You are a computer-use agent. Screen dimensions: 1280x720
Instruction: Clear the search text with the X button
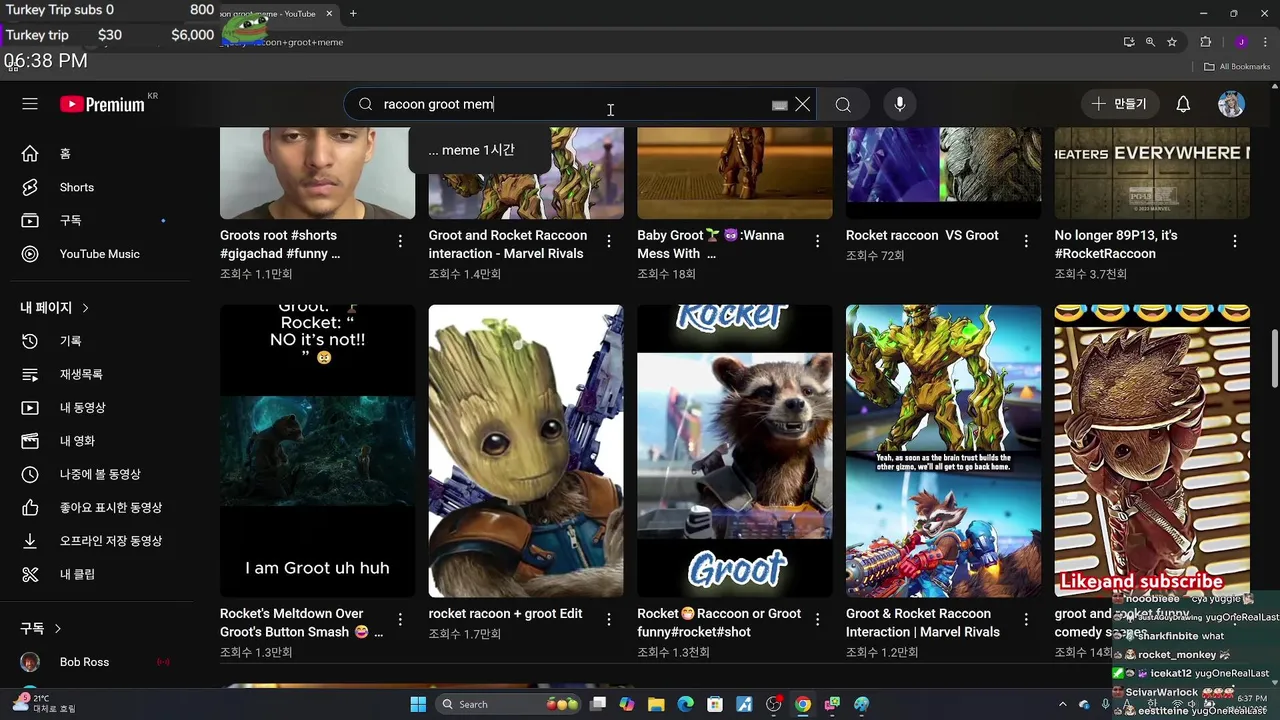[802, 104]
